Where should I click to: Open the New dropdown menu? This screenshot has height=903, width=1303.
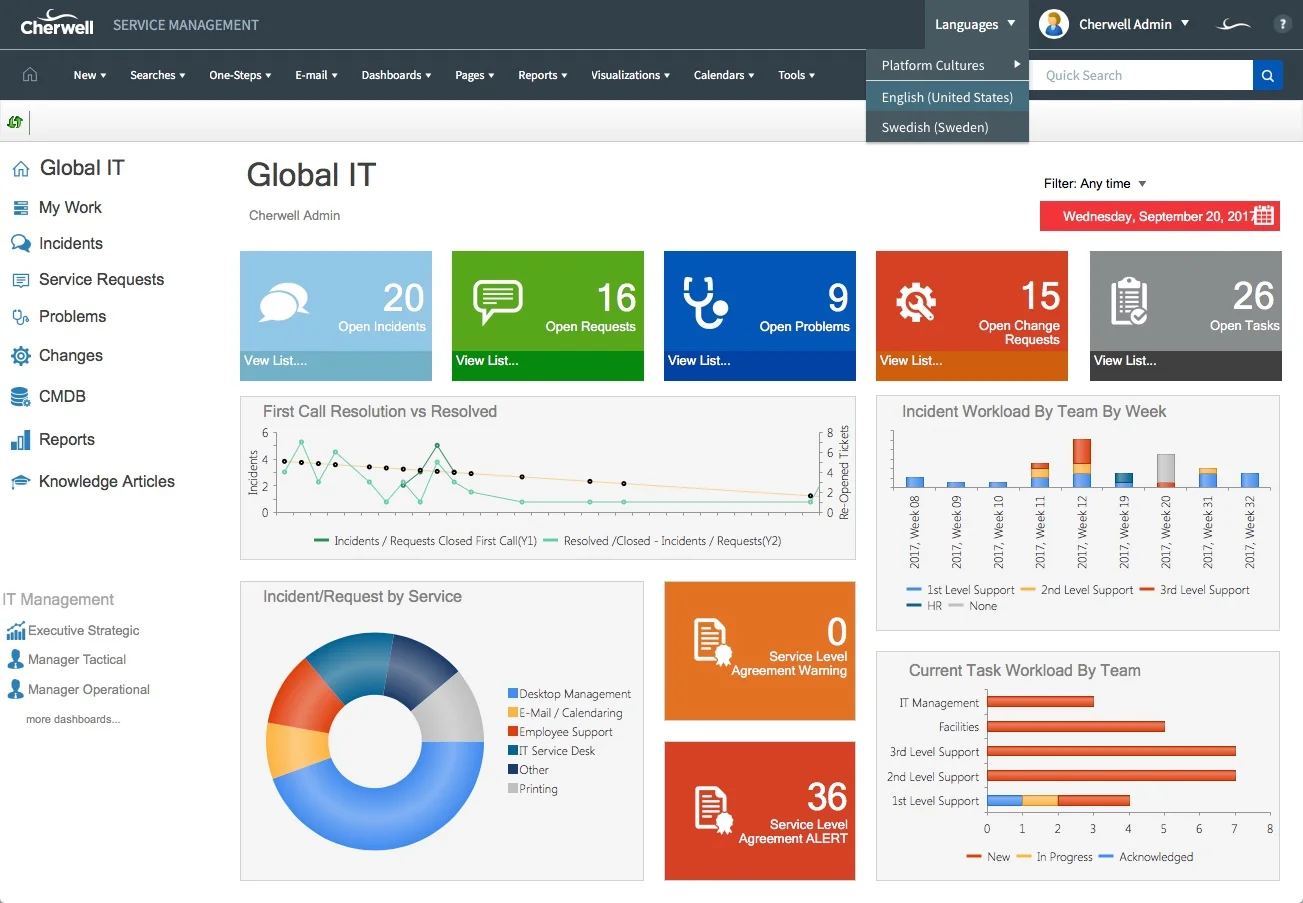tap(90, 75)
